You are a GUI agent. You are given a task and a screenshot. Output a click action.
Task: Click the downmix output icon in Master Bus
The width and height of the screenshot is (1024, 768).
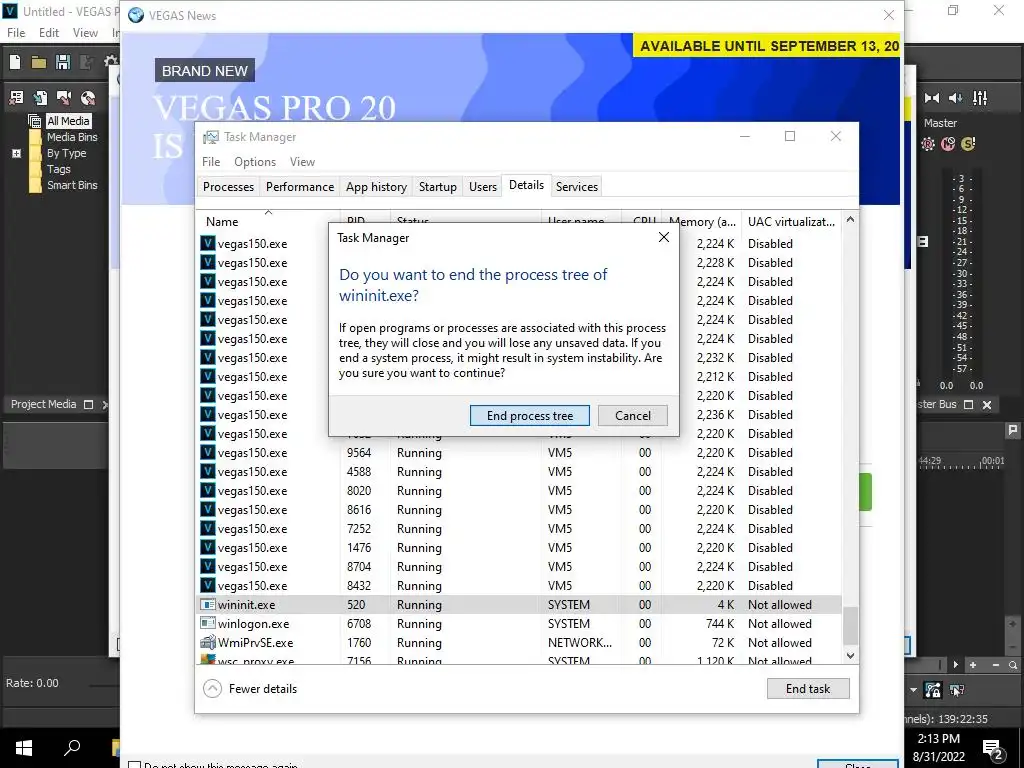932,98
